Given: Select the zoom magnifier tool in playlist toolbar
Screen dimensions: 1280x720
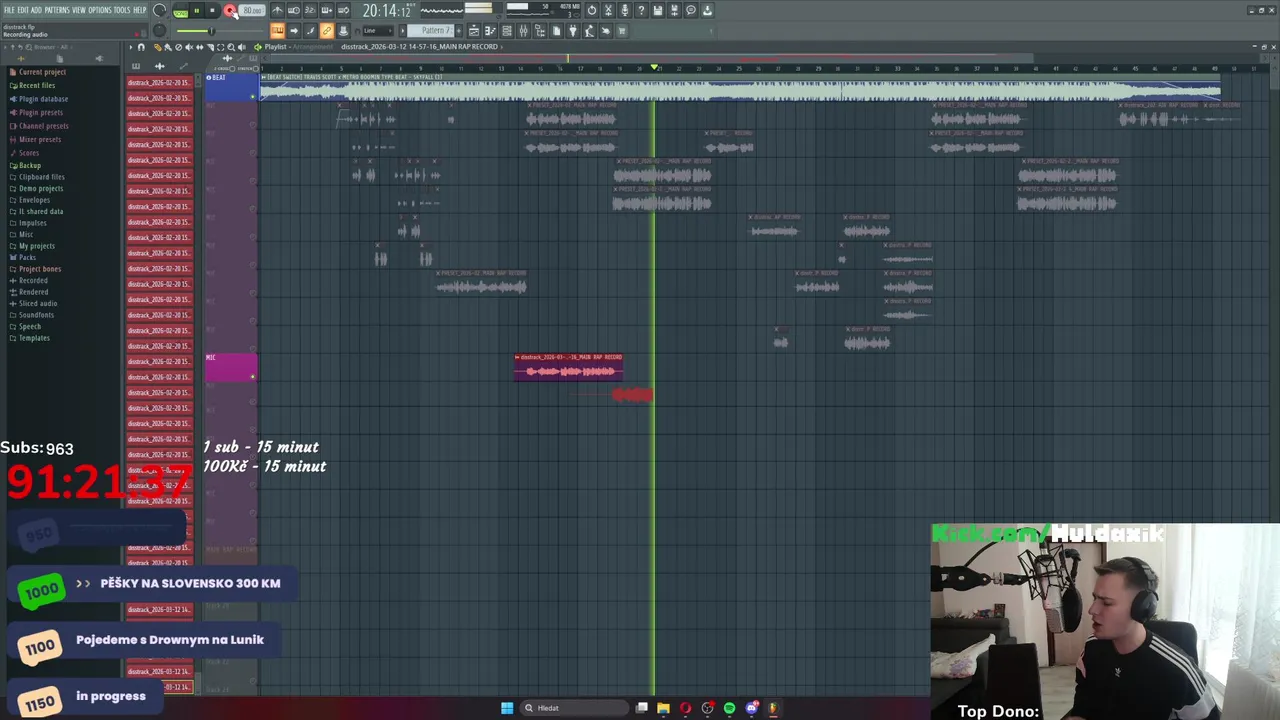Looking at the screenshot, I should pyautogui.click(x=231, y=47).
